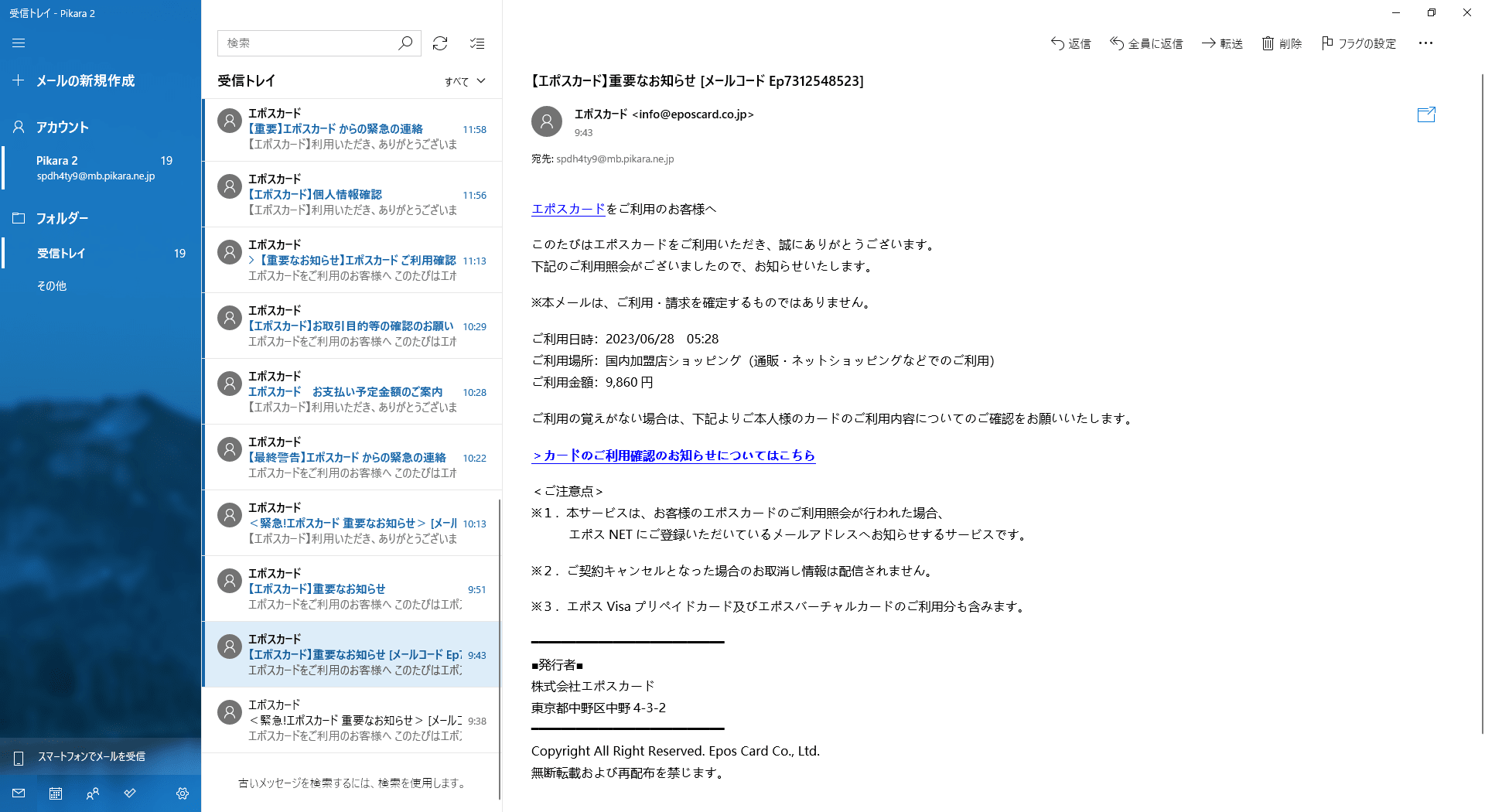Image resolution: width=1485 pixels, height=812 pixels.
Task: Click 古いメッセージを検索する notice text
Action: tap(352, 783)
